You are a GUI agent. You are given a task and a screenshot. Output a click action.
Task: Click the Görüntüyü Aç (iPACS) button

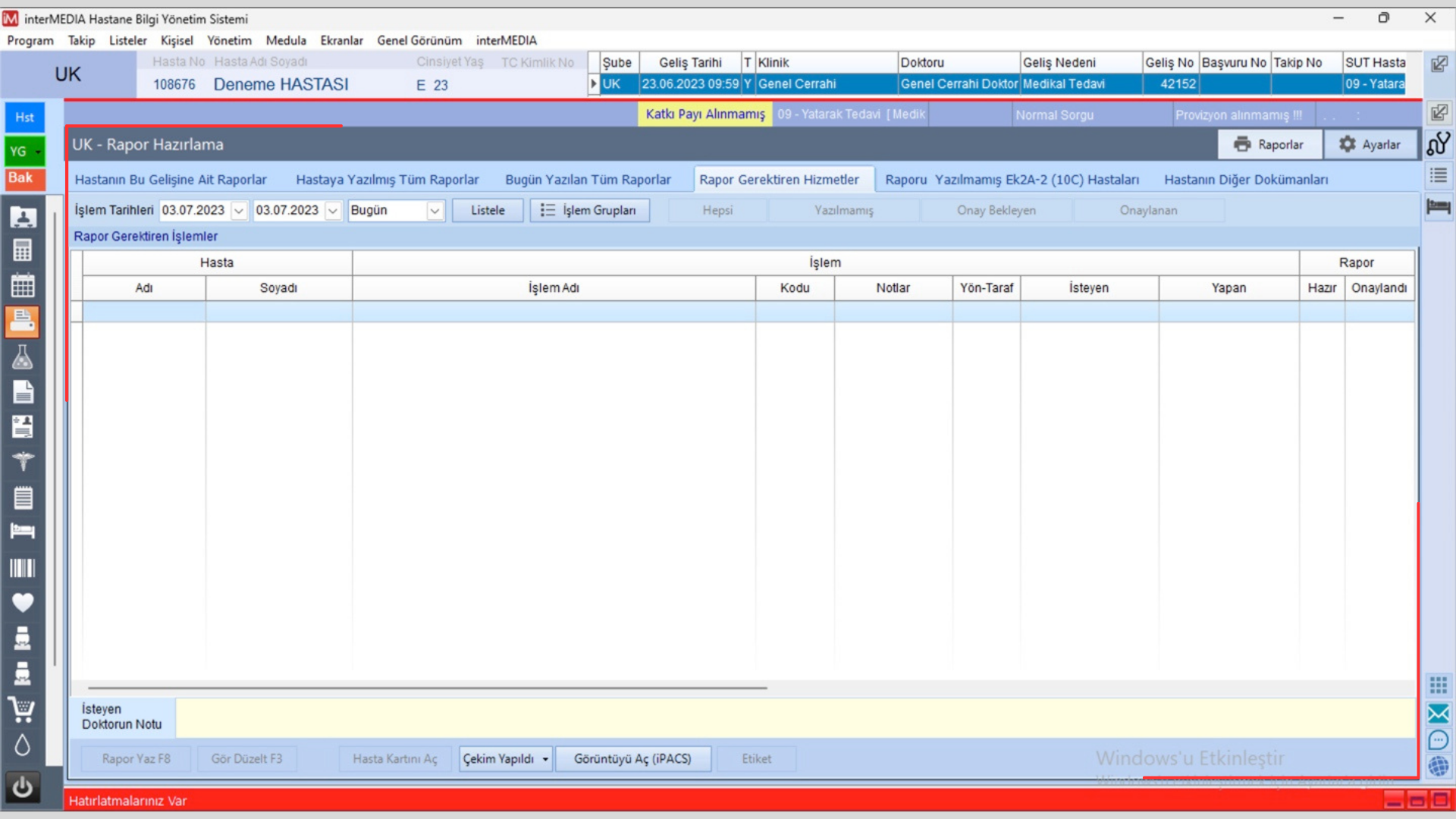point(632,758)
